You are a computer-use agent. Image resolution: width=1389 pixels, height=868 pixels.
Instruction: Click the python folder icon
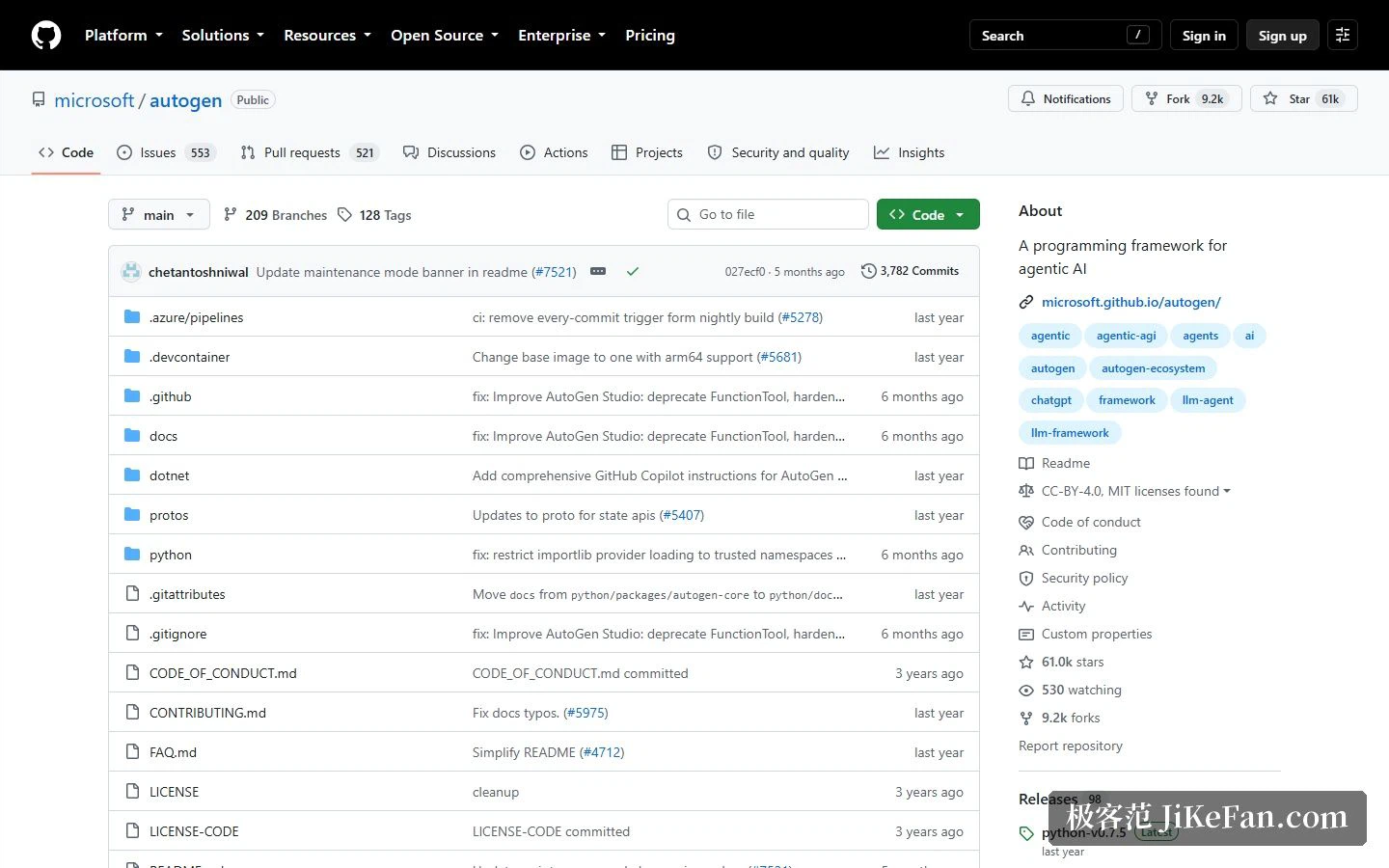pos(132,555)
